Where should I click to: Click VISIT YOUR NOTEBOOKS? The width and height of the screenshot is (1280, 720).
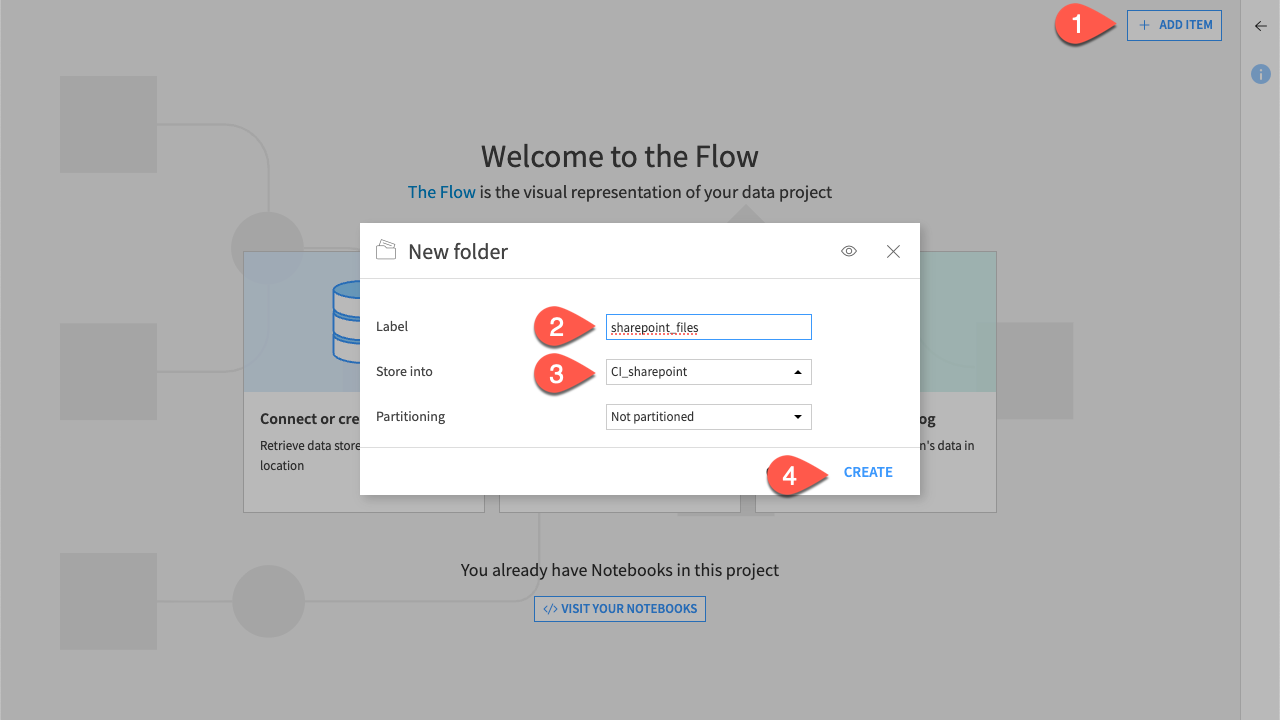click(619, 608)
